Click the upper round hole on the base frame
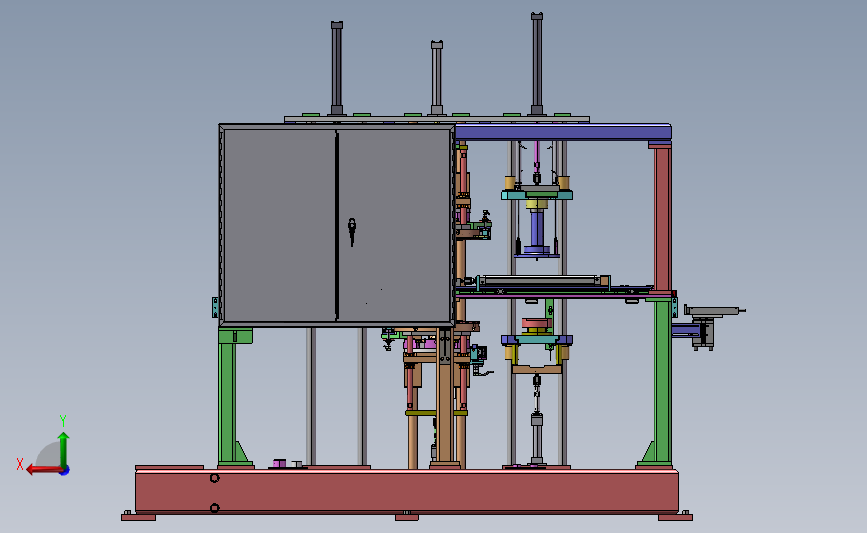The width and height of the screenshot is (867, 533). tap(215, 478)
